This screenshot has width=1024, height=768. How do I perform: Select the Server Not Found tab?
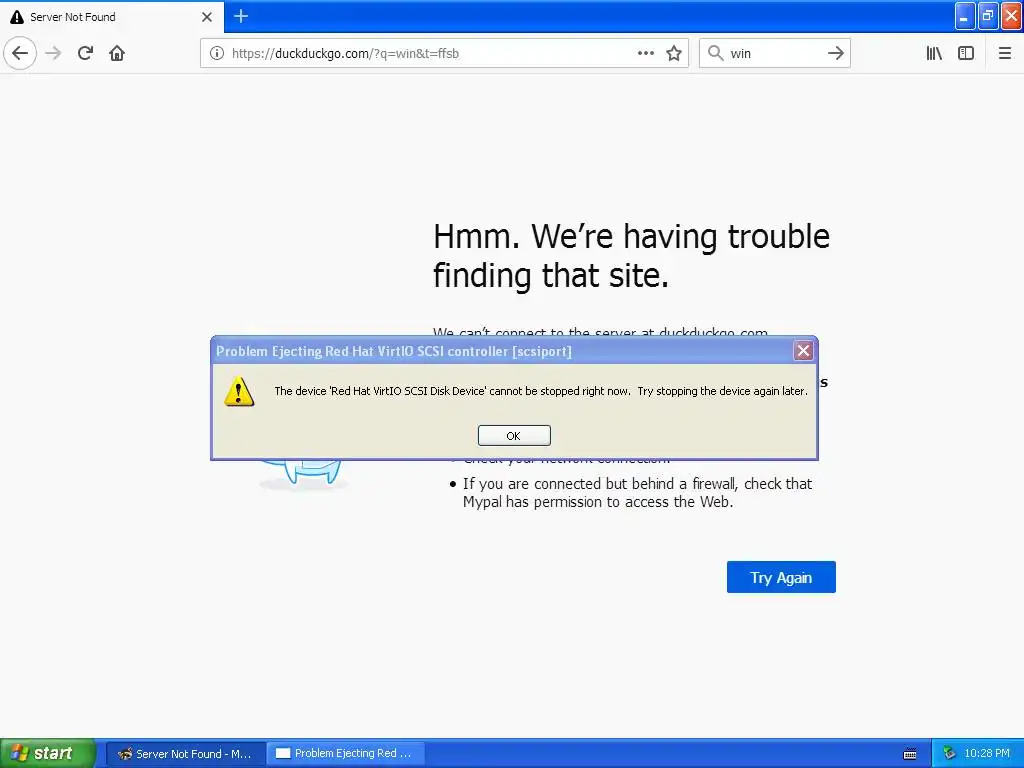click(x=112, y=17)
